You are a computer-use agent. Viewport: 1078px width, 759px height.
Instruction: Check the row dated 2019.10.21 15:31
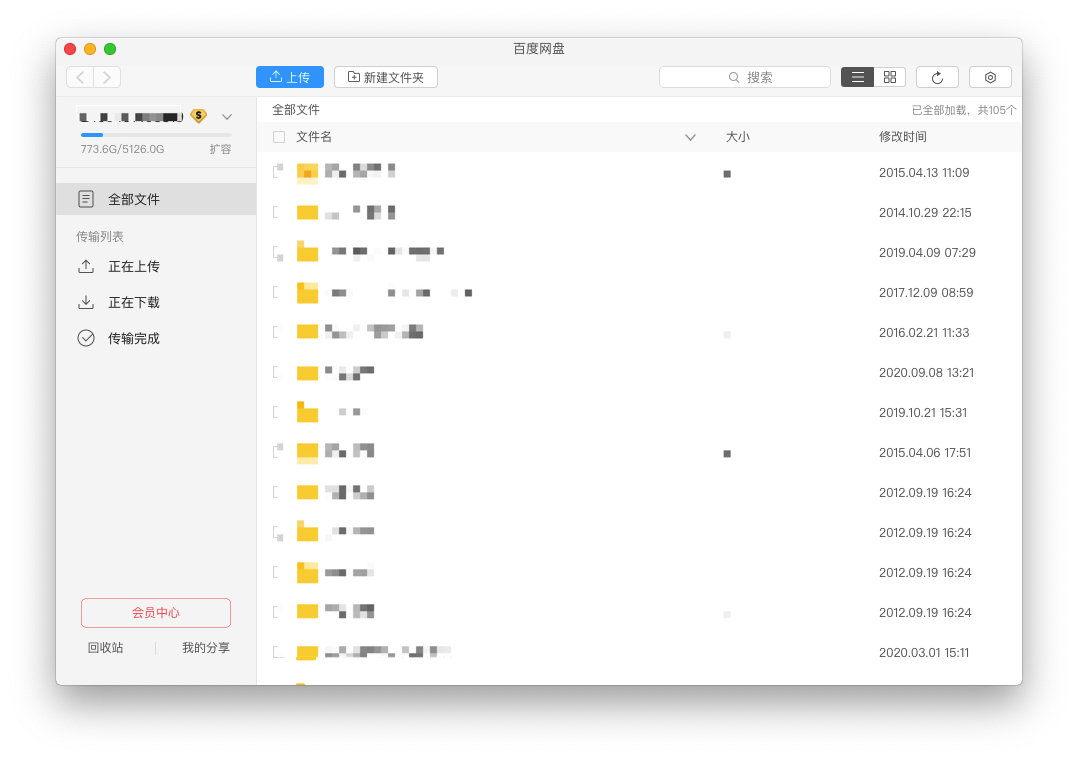[278, 412]
